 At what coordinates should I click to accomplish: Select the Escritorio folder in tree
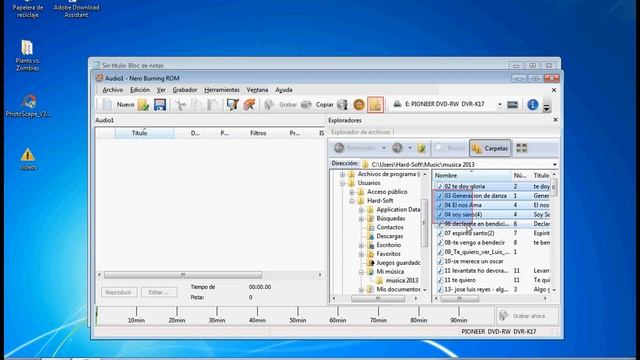coord(388,245)
